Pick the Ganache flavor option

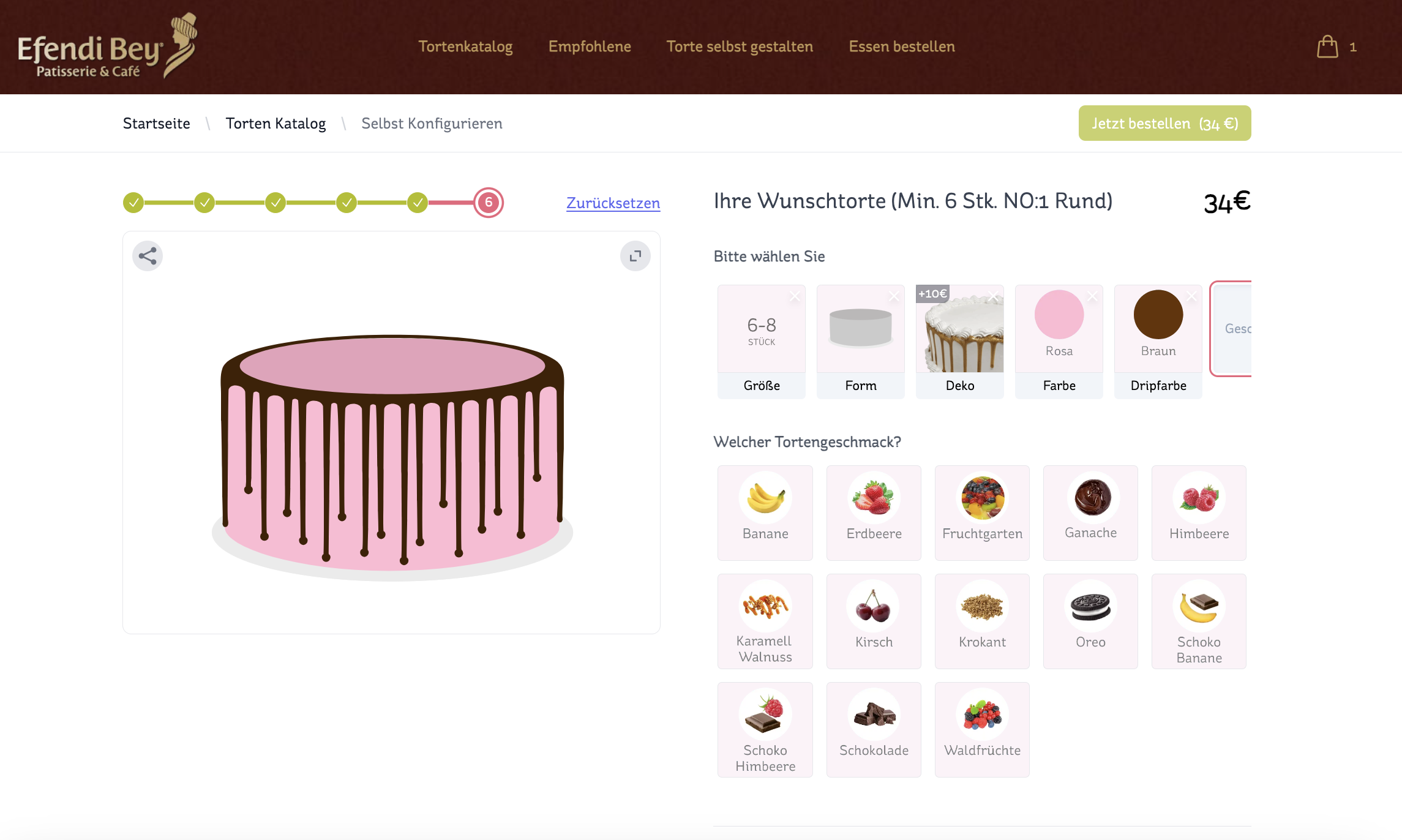1090,512
